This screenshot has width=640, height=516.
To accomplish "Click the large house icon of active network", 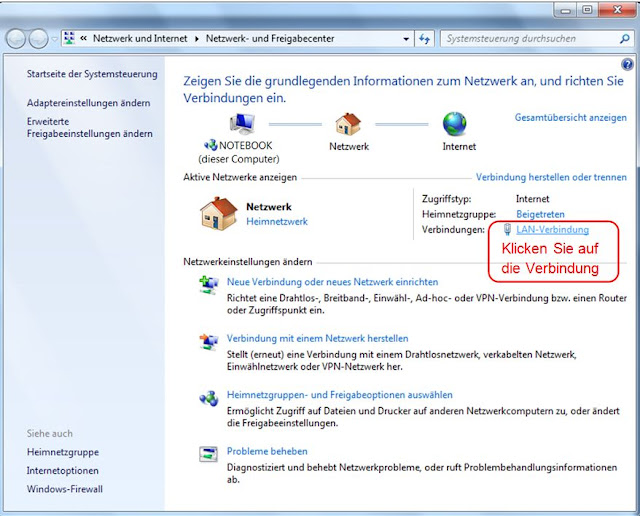I will tap(219, 214).
